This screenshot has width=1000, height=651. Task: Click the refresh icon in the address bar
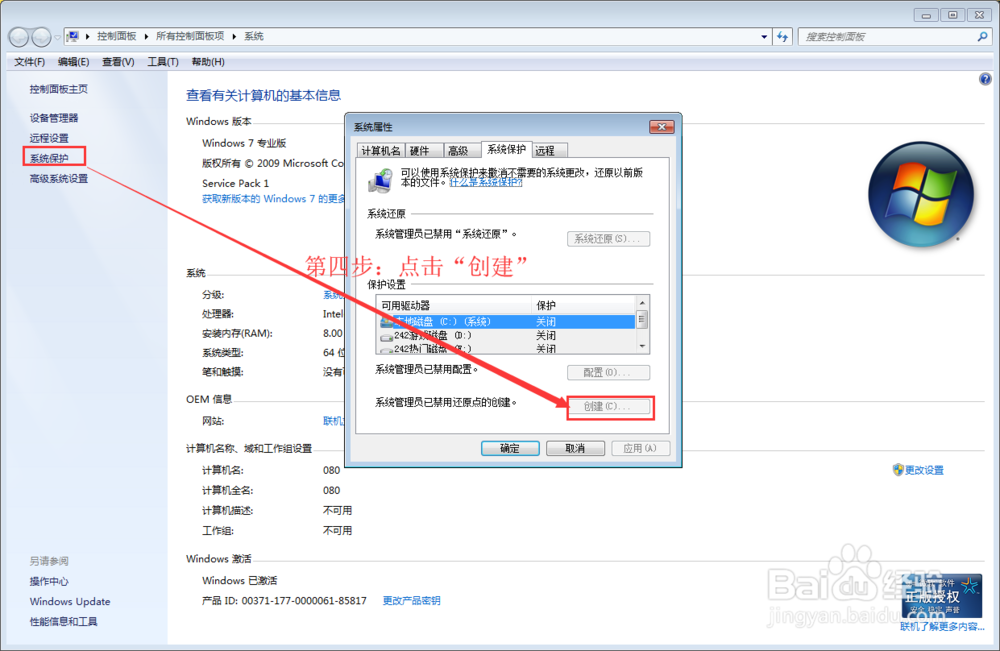coord(783,36)
